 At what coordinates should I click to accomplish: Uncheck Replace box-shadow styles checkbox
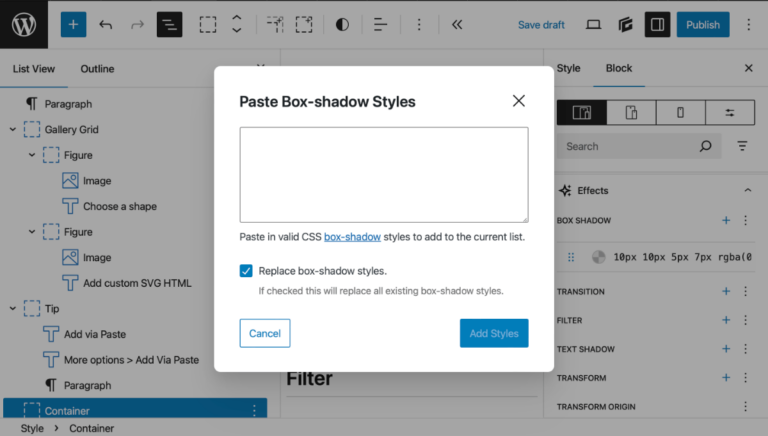coord(246,271)
